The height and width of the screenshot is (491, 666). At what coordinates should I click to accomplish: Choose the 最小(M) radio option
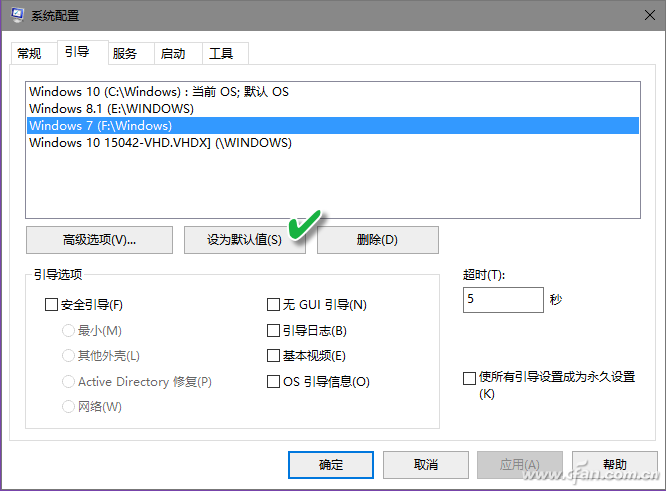[68, 330]
